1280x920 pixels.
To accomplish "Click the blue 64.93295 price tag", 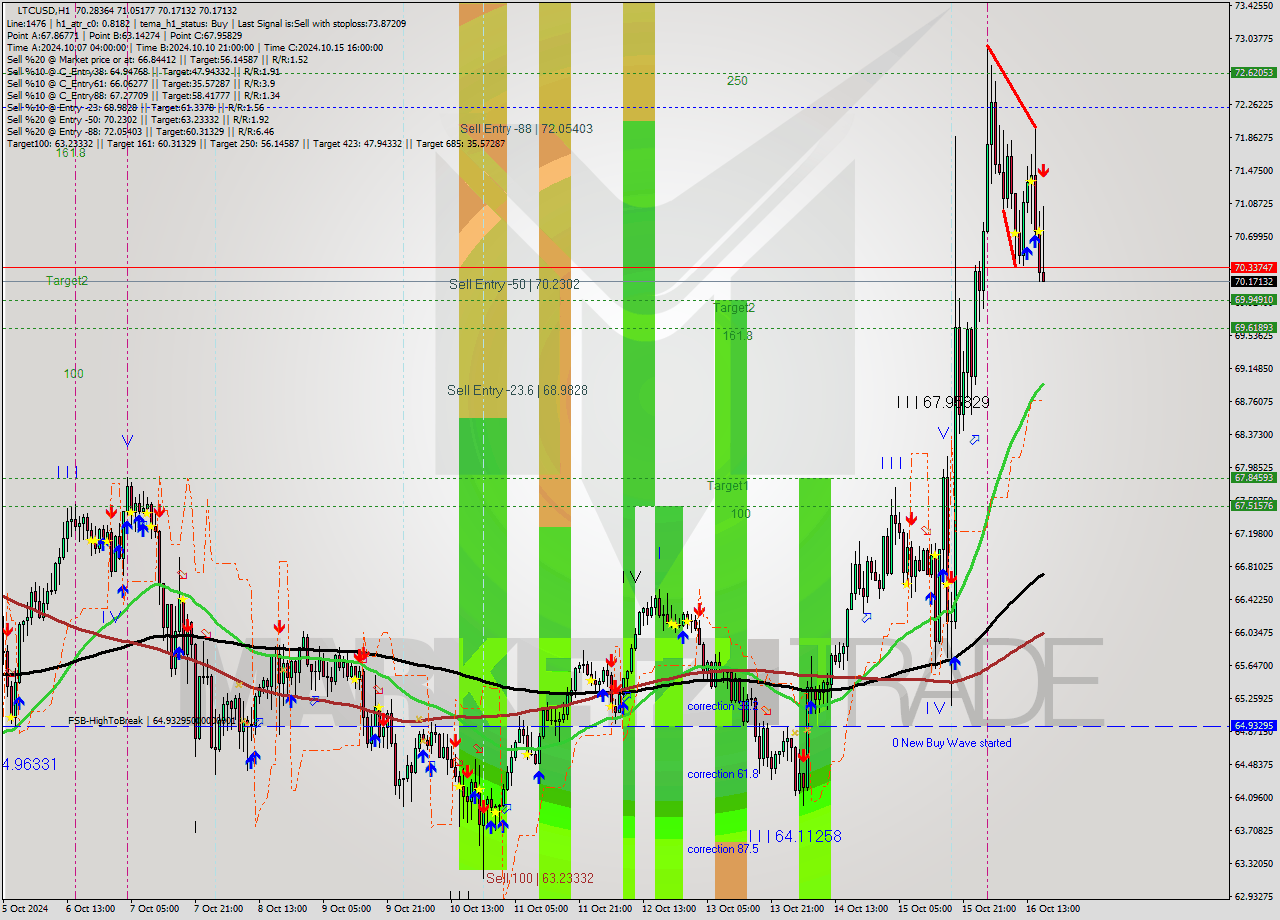I will pyautogui.click(x=1254, y=726).
